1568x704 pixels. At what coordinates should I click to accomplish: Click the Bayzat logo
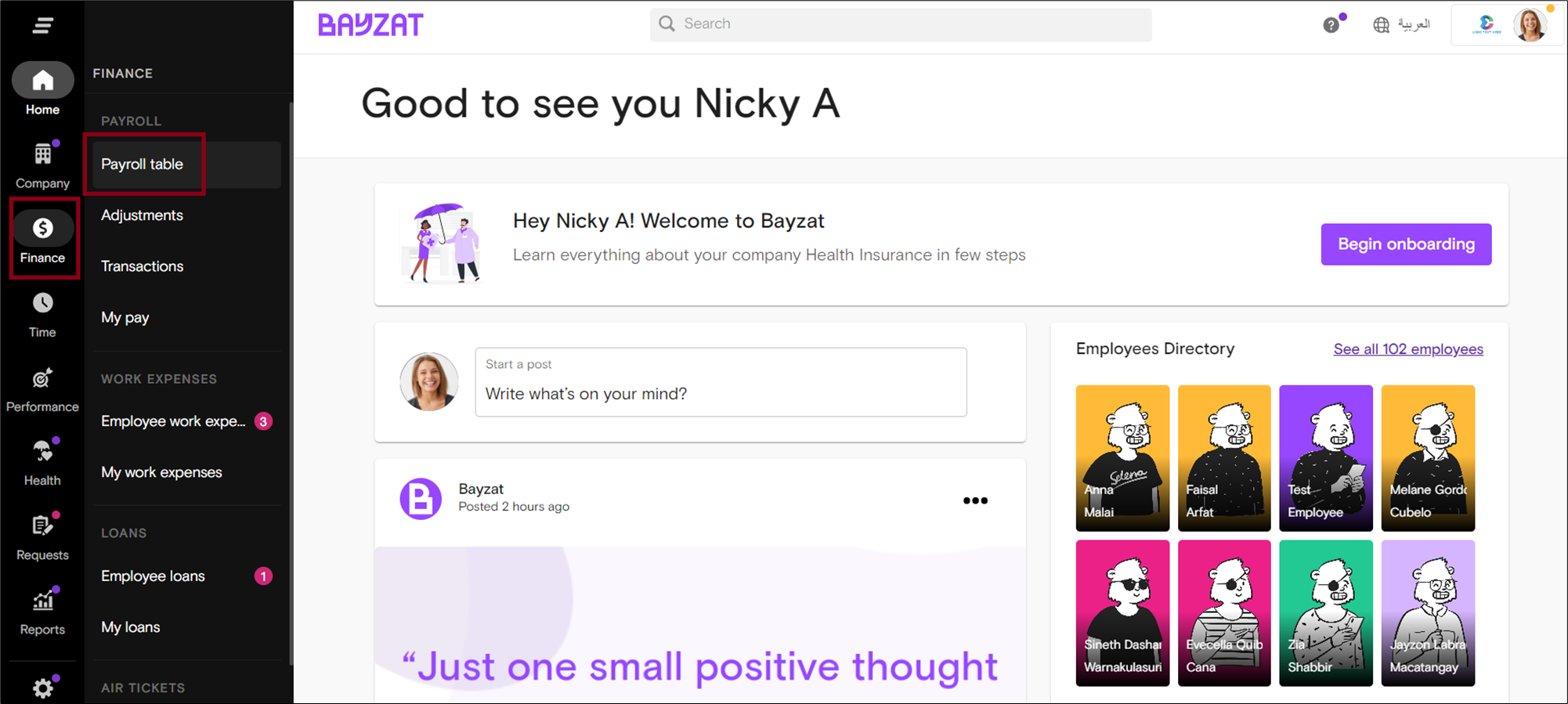pos(370,24)
